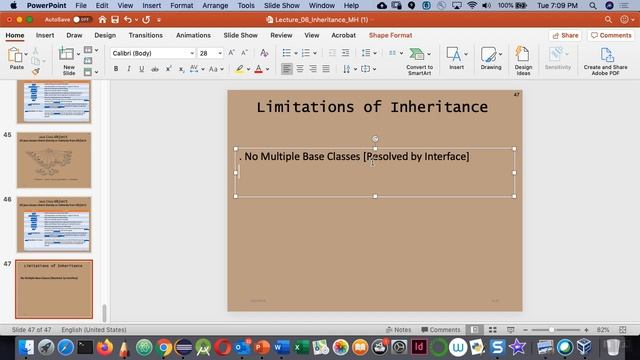The width and height of the screenshot is (640, 360).
Task: Start Slide Show from status bar
Action: tap(511, 330)
